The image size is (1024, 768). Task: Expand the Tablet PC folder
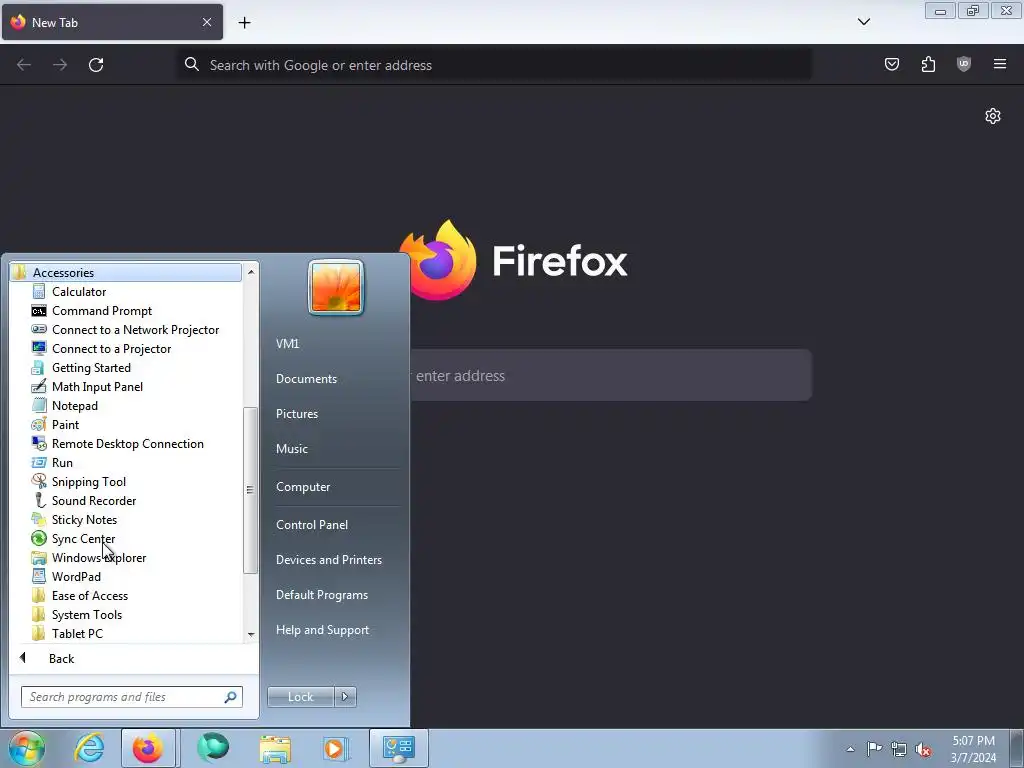coord(67,633)
